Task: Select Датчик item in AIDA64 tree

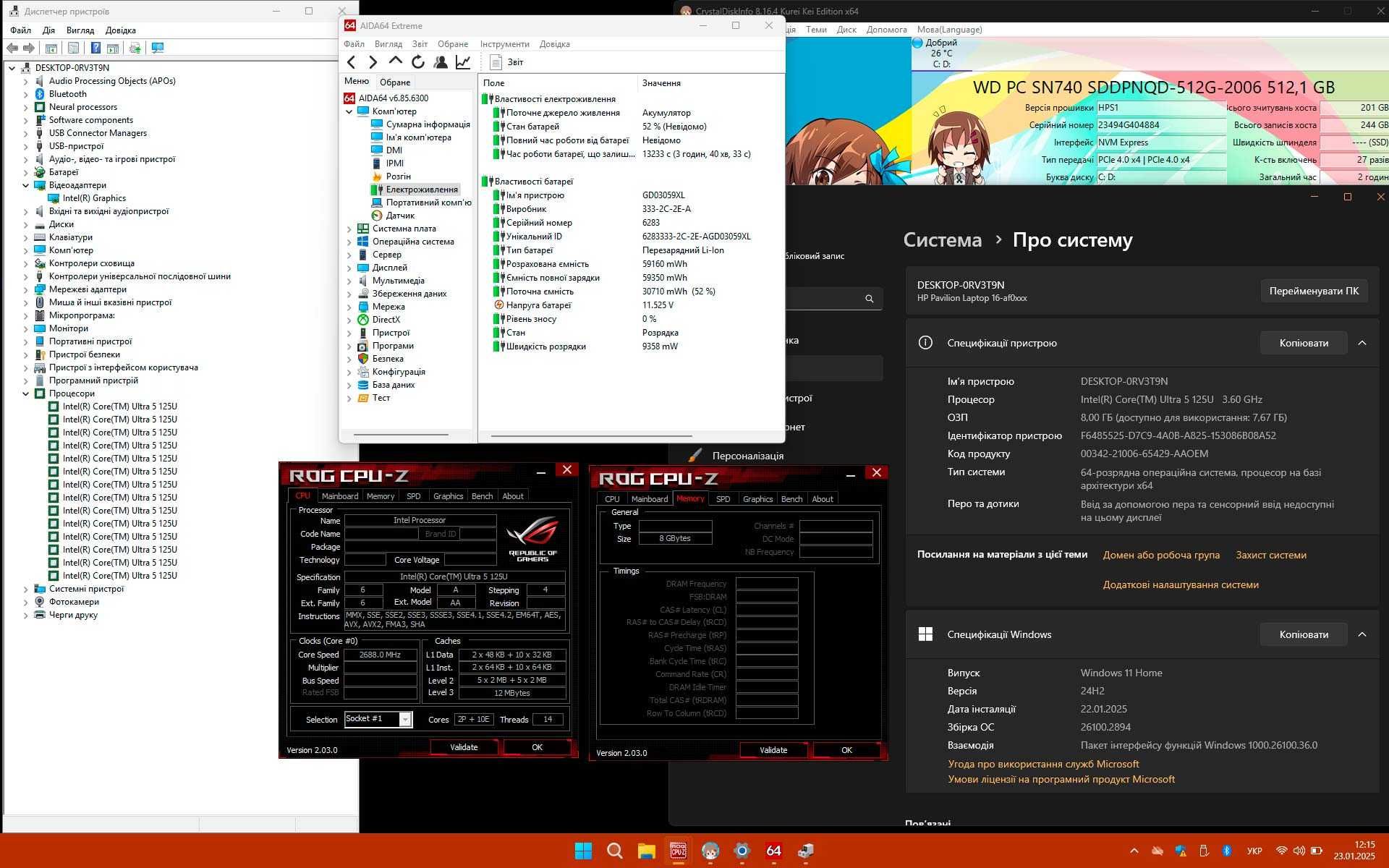Action: pos(400,216)
